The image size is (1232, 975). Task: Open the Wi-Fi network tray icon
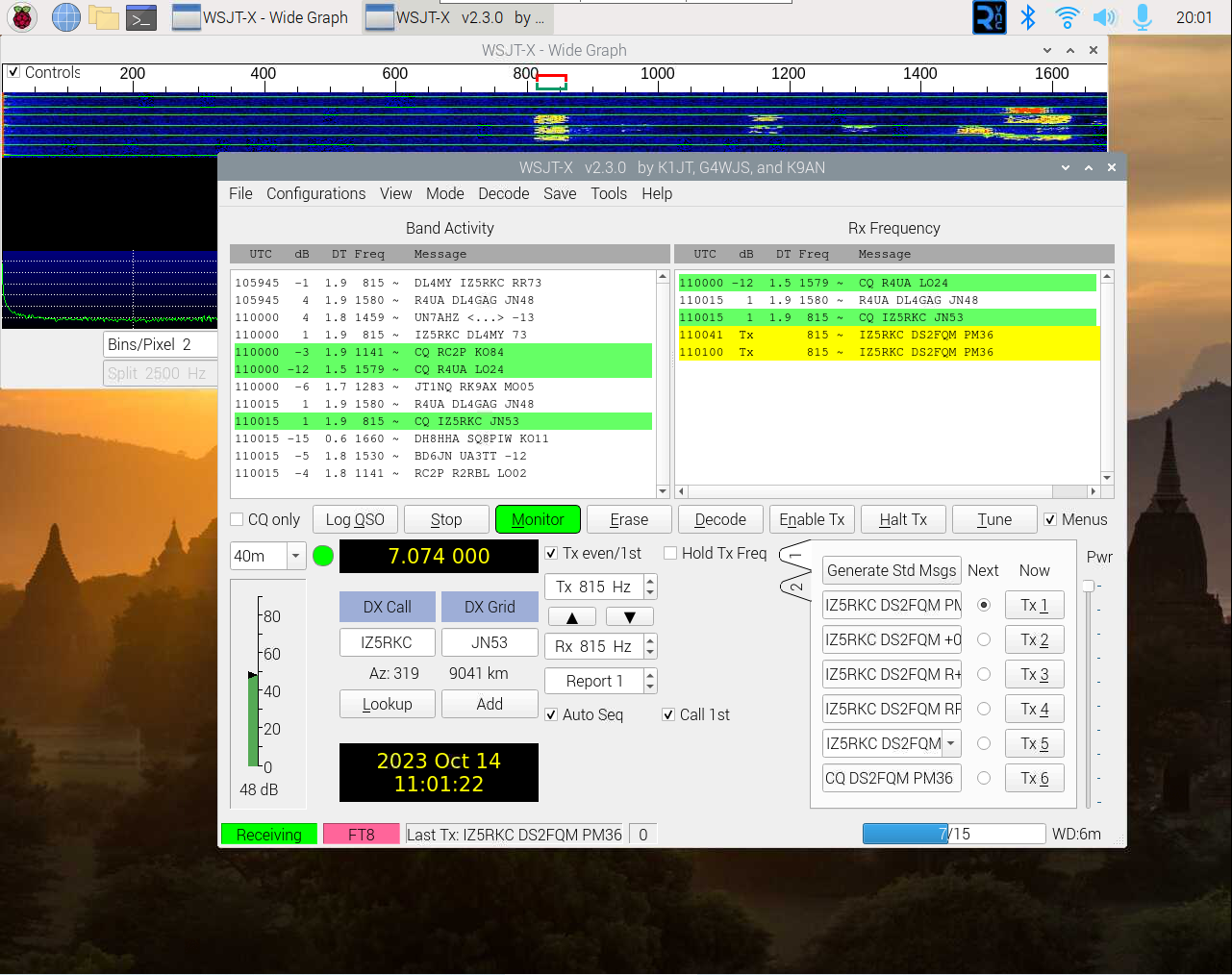point(1067,17)
